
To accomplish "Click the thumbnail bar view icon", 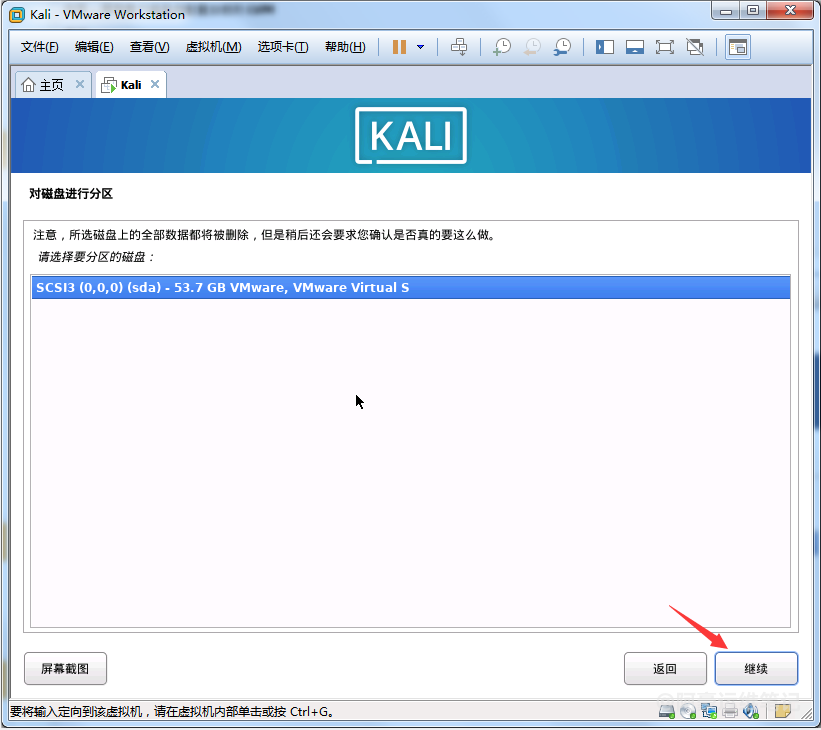I will (x=634, y=47).
